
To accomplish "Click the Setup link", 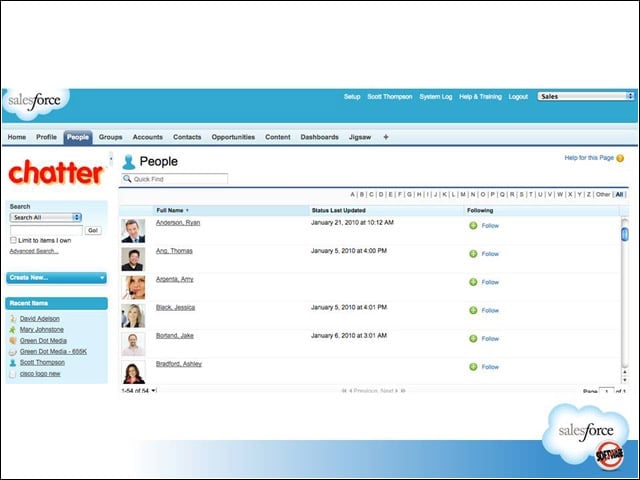I will pyautogui.click(x=352, y=97).
